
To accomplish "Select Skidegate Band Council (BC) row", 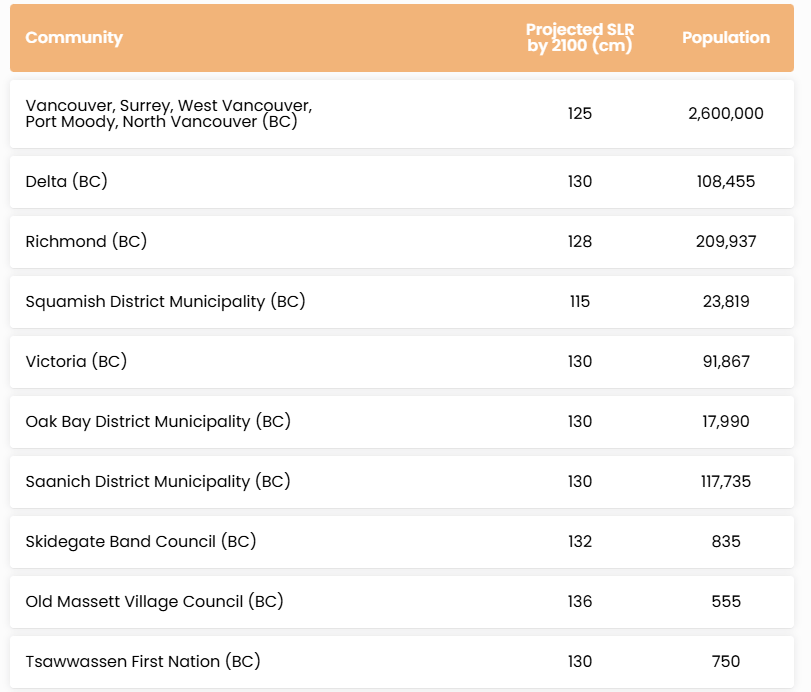I will coord(401,542).
